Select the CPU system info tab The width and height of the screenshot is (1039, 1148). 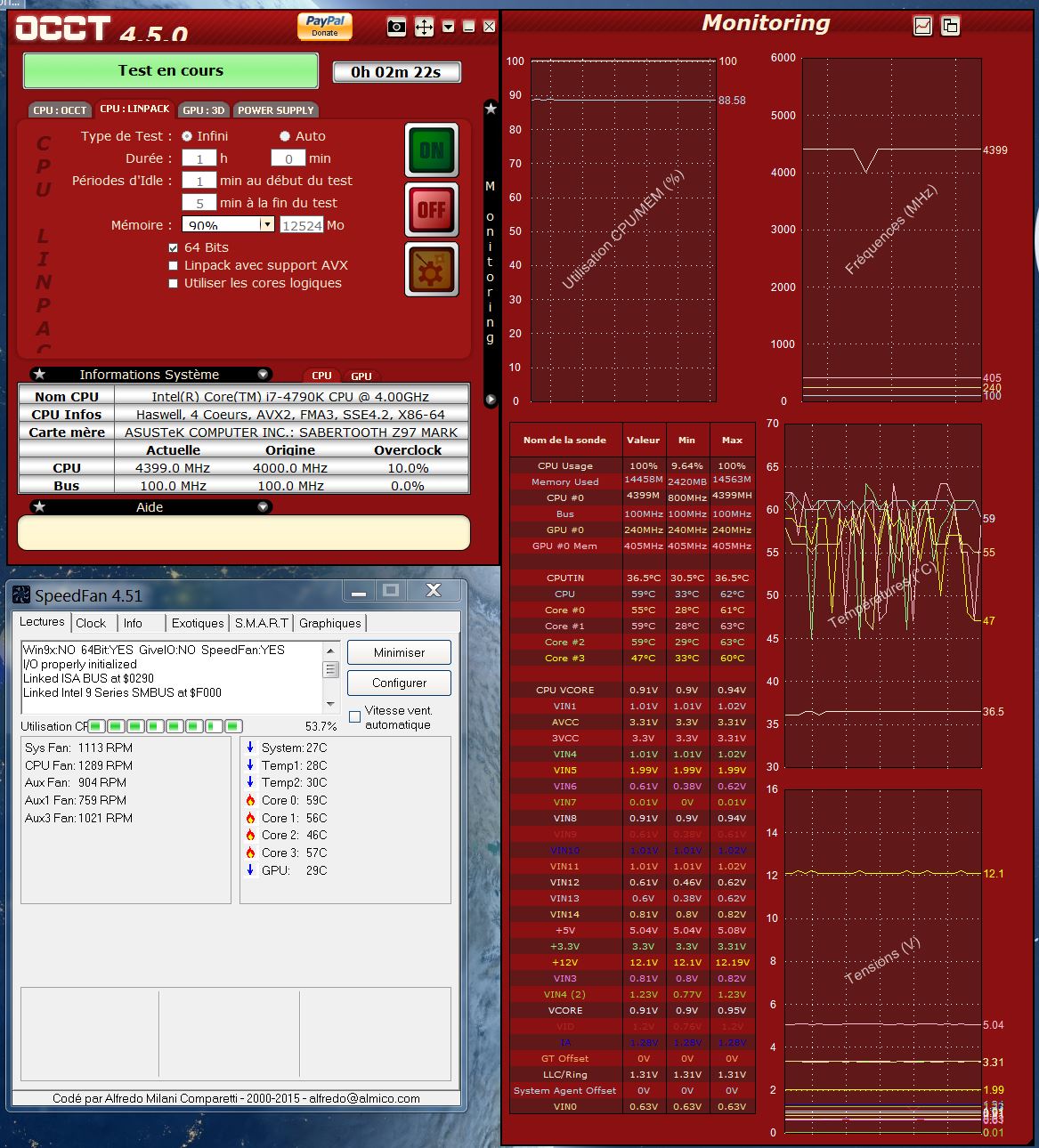[321, 376]
